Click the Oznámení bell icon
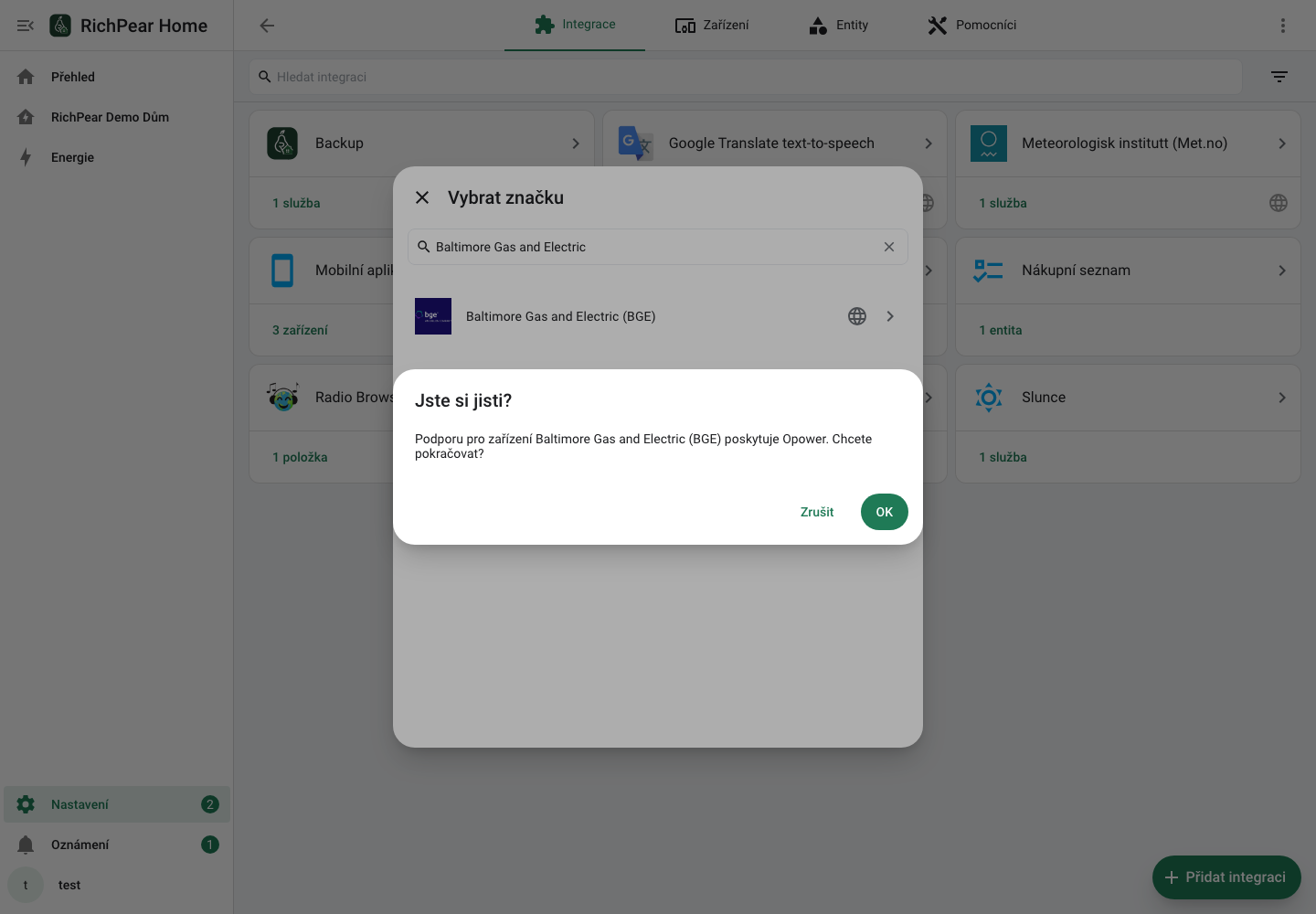The image size is (1316, 914). coord(26,845)
